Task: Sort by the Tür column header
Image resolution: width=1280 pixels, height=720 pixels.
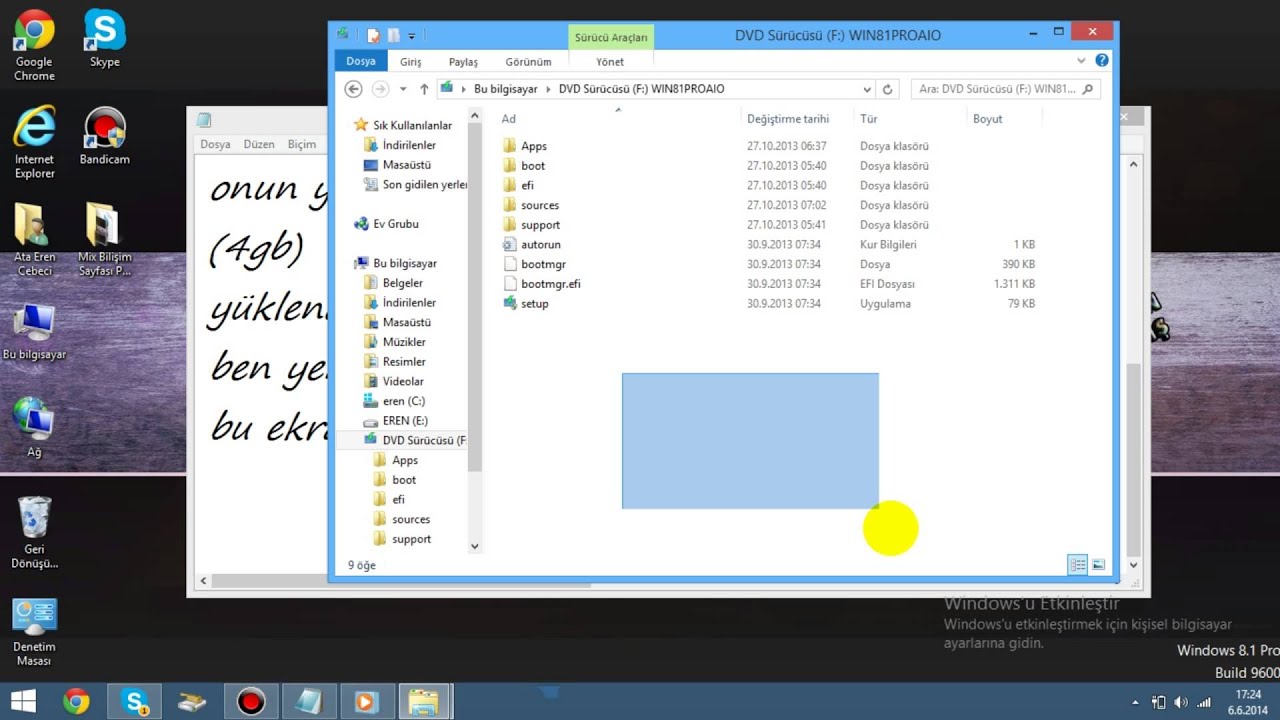Action: (x=869, y=119)
